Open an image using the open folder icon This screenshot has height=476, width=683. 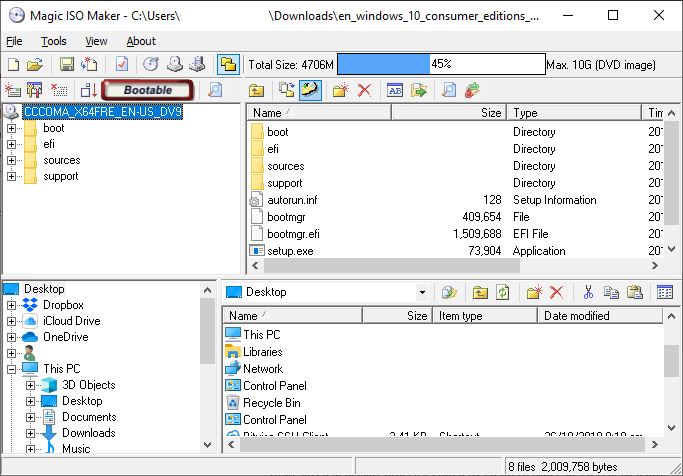pyautogui.click(x=35, y=65)
